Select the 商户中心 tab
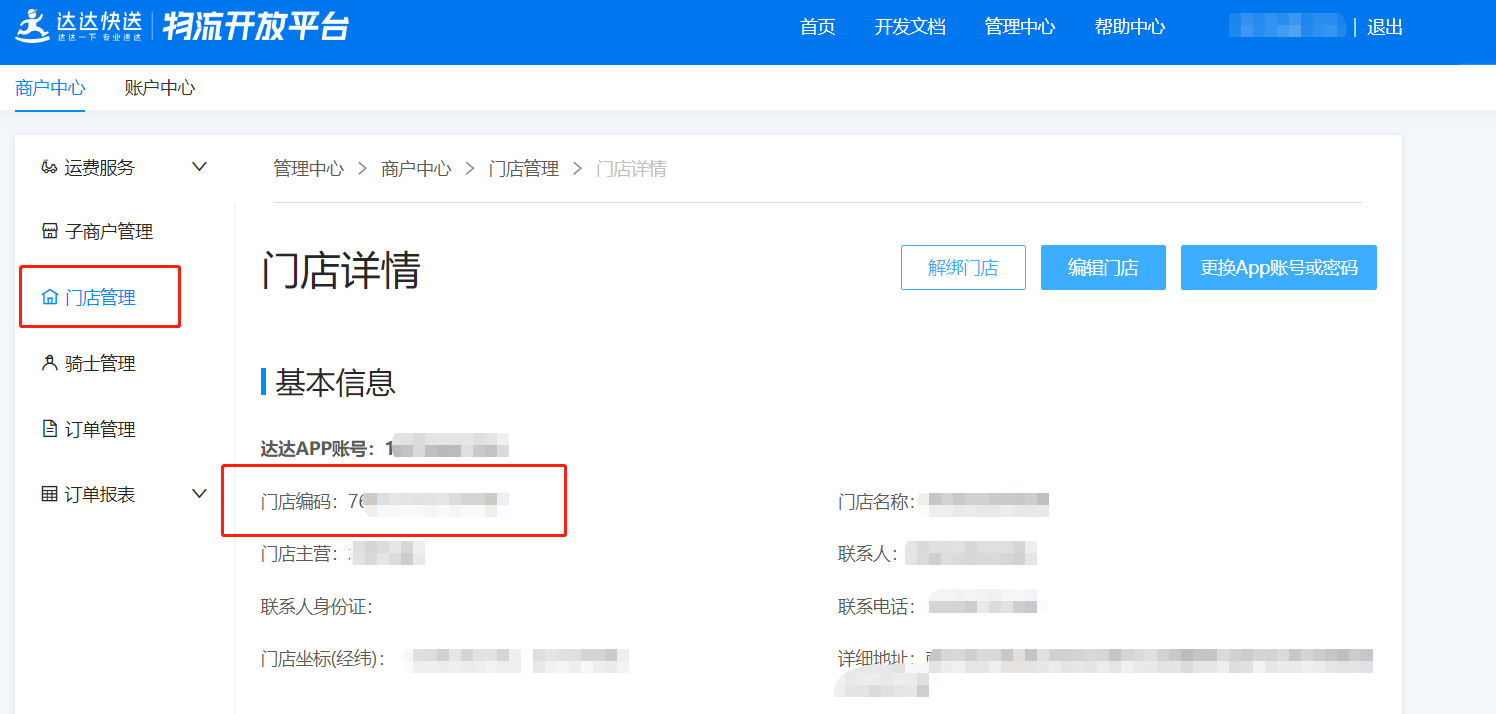1496x714 pixels. coord(50,88)
